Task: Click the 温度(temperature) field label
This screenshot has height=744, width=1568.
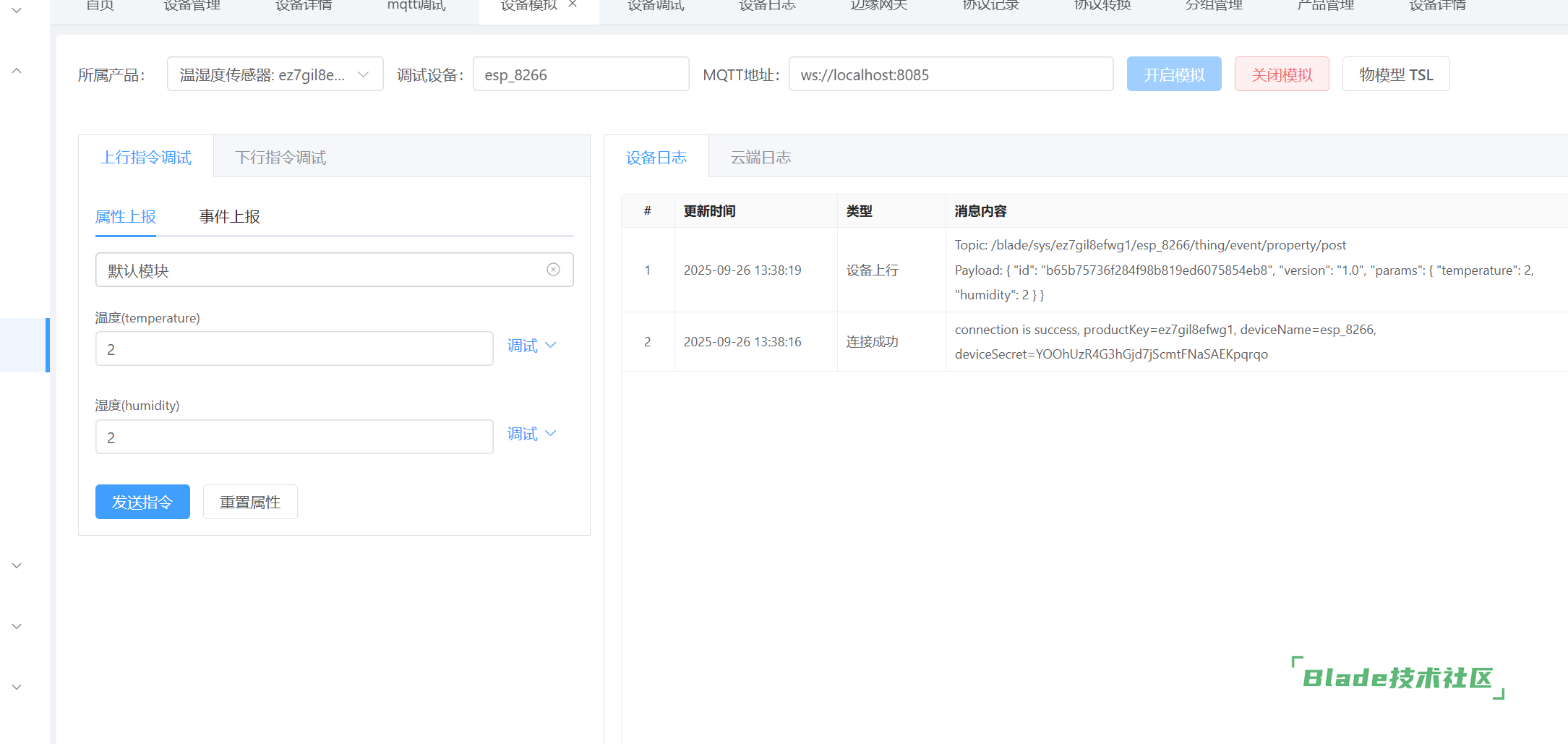Action: [x=147, y=318]
